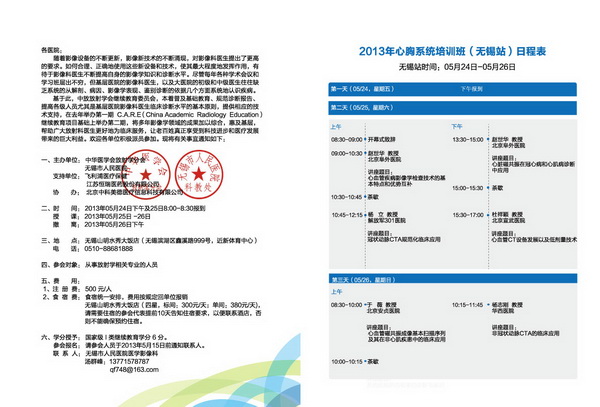Click the bullet dot beside 15:30-17:00 session

point(488,215)
